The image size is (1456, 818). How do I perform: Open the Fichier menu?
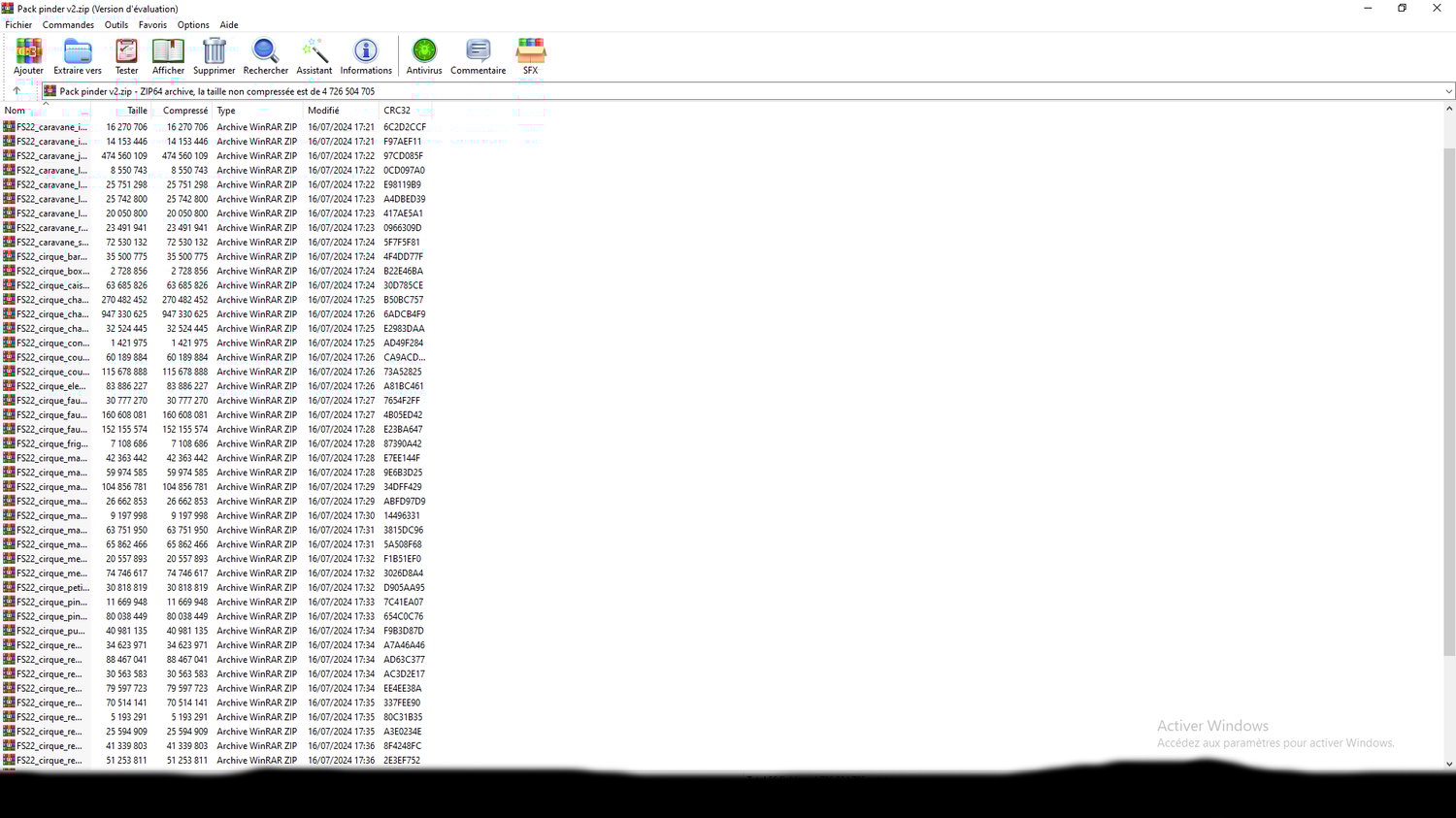pos(18,25)
